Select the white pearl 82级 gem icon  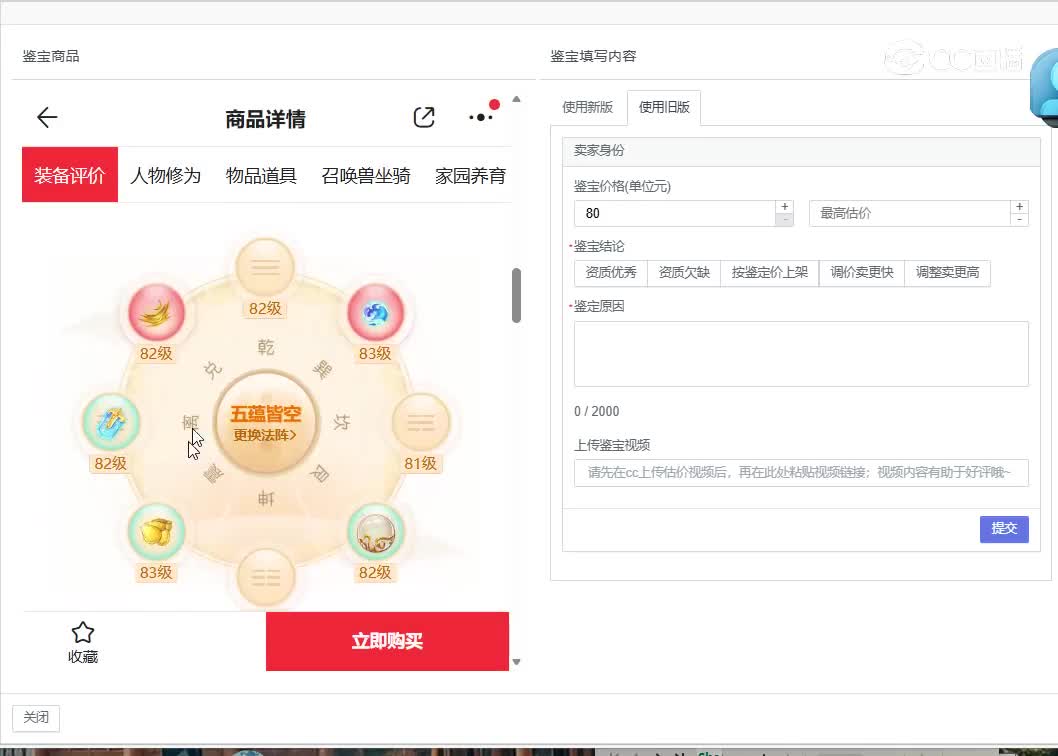(375, 532)
